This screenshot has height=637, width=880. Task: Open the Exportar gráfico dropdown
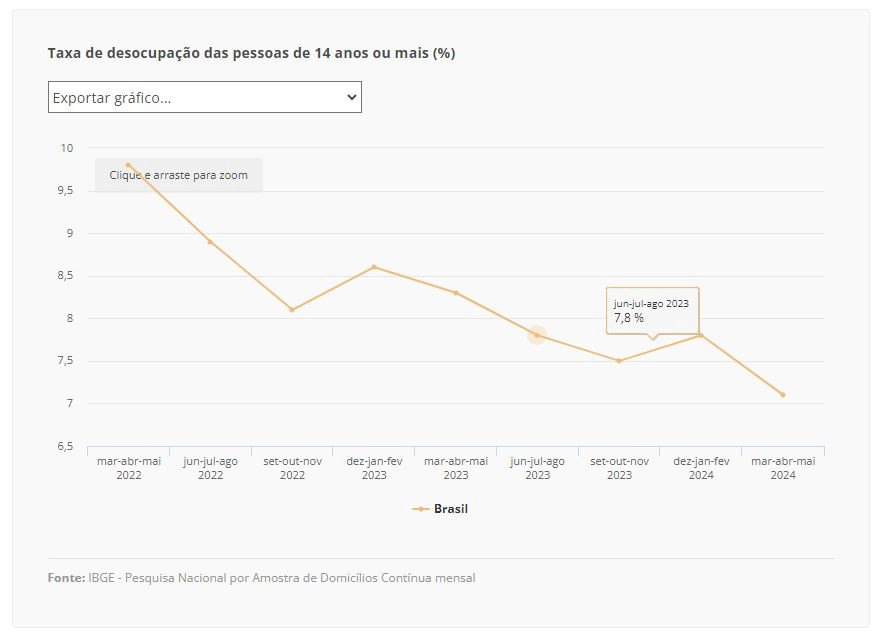(x=204, y=97)
